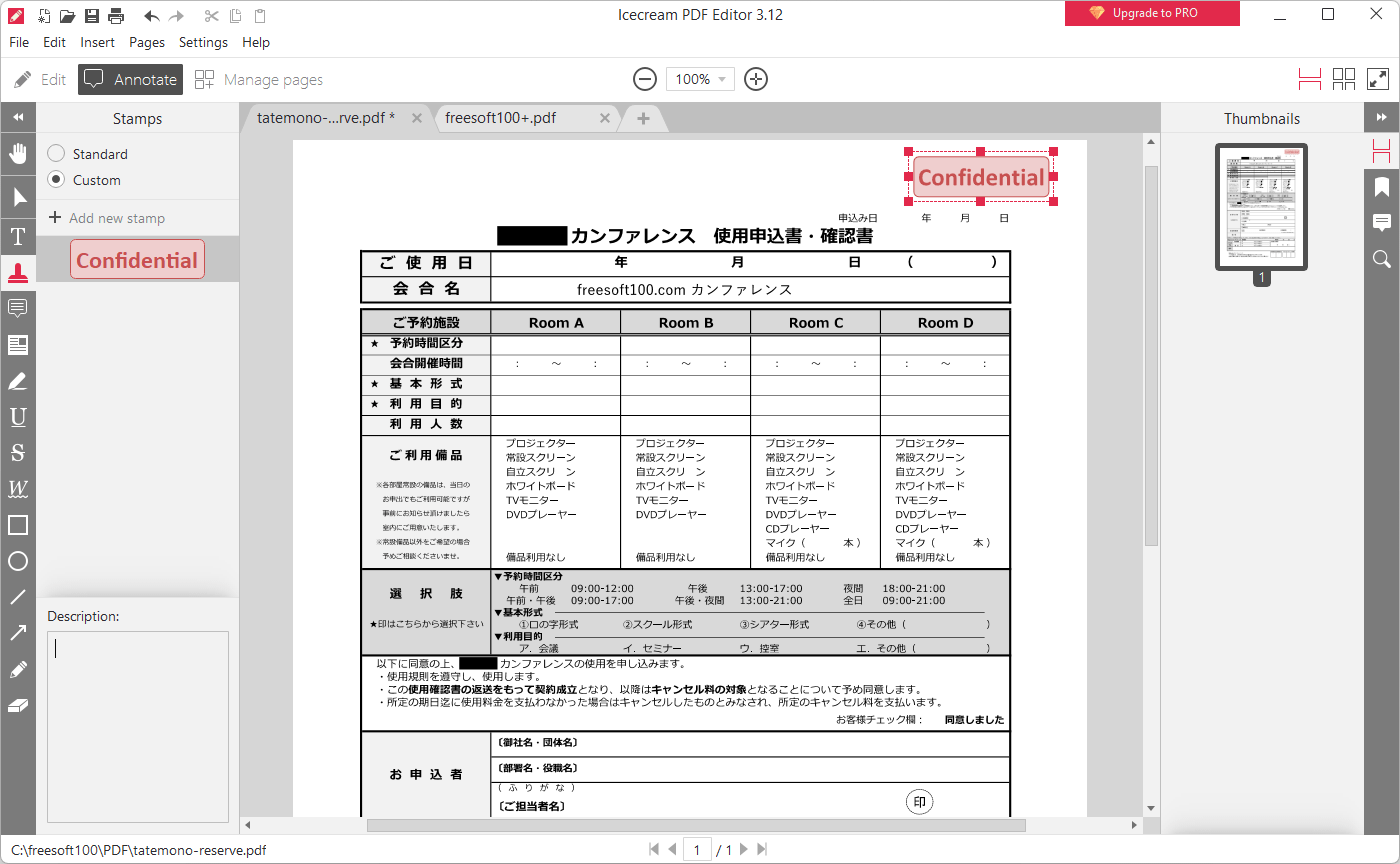Open the 100% zoom dropdown

click(700, 79)
